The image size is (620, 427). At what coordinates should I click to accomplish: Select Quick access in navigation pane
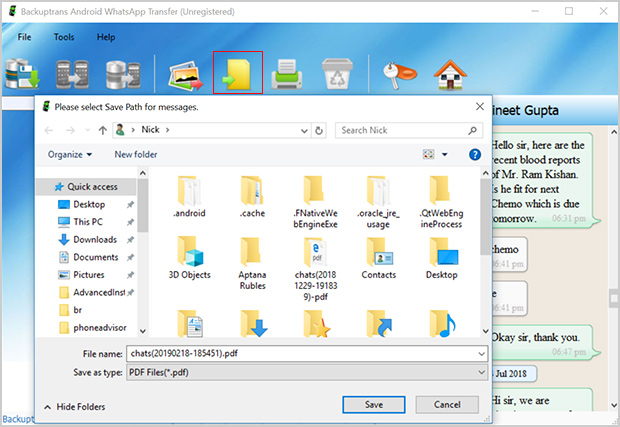click(x=86, y=187)
